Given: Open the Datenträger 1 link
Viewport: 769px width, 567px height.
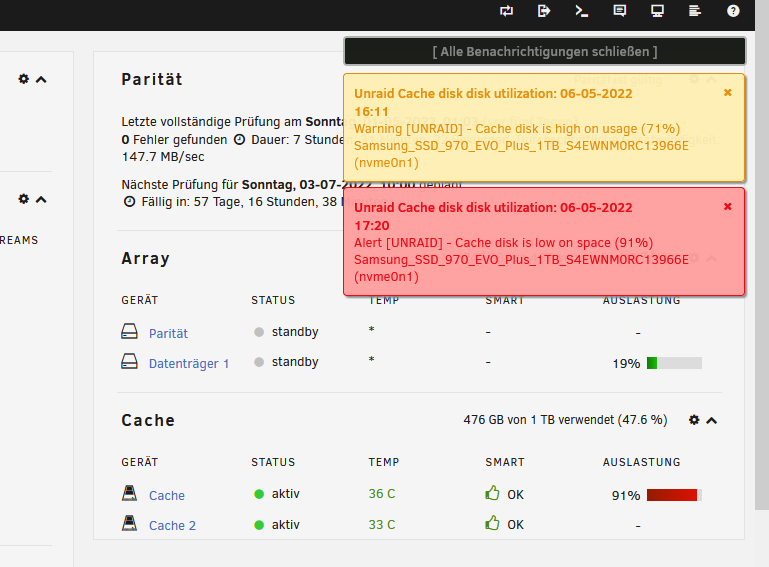Looking at the screenshot, I should coord(189,363).
